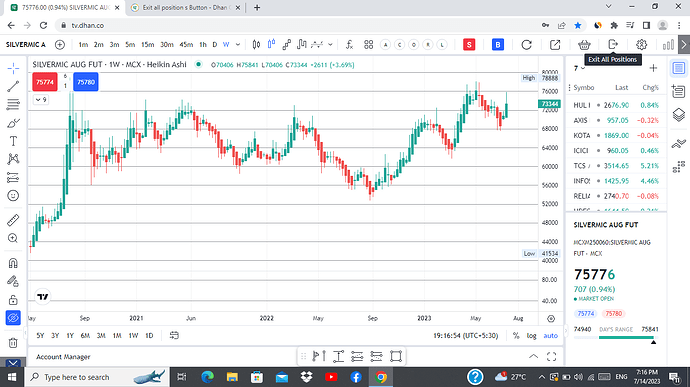The image size is (690, 387).
Task: Open the indicator templates grid icon
Action: [369, 44]
